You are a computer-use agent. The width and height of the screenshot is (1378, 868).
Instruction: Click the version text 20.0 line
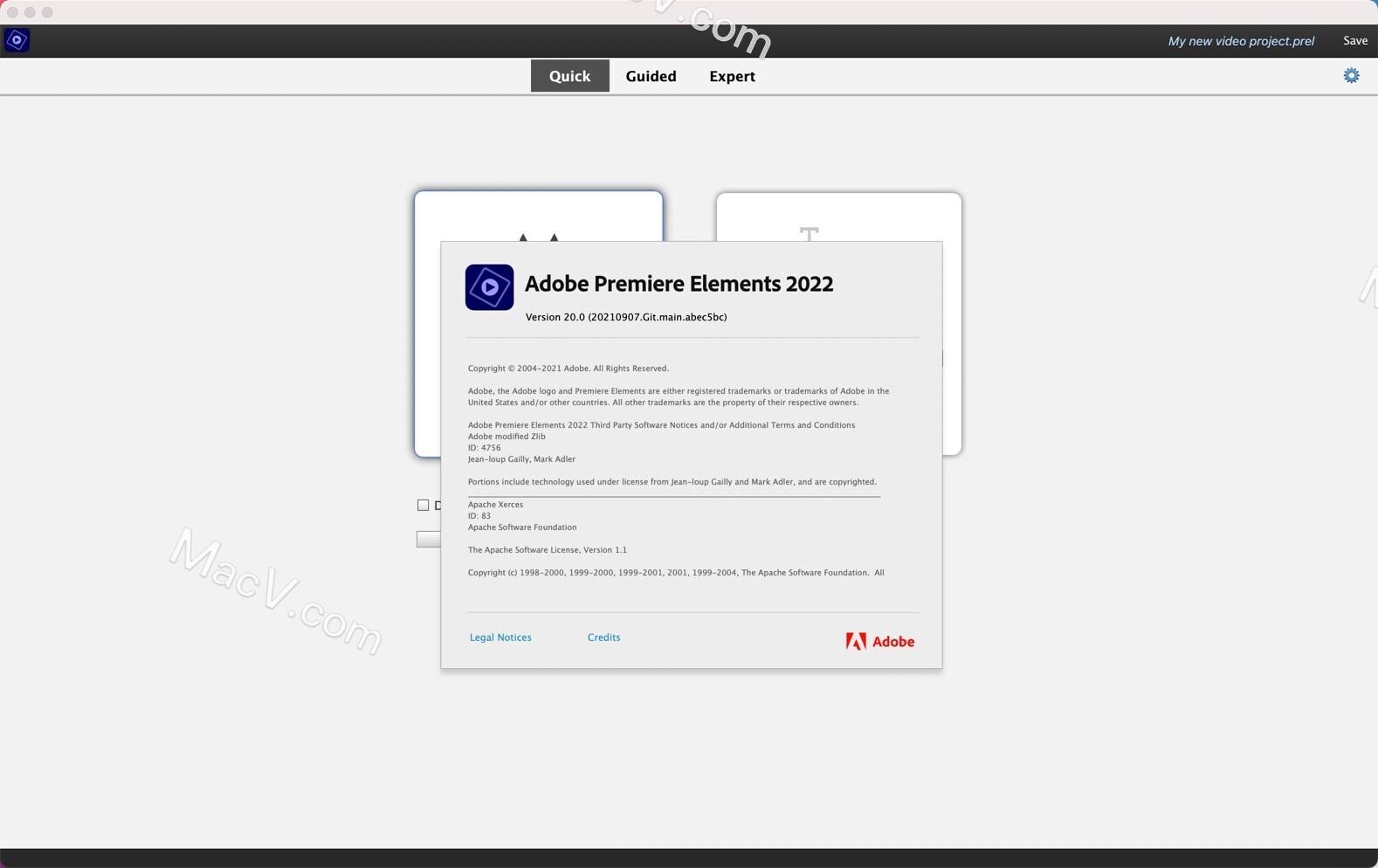click(x=626, y=317)
